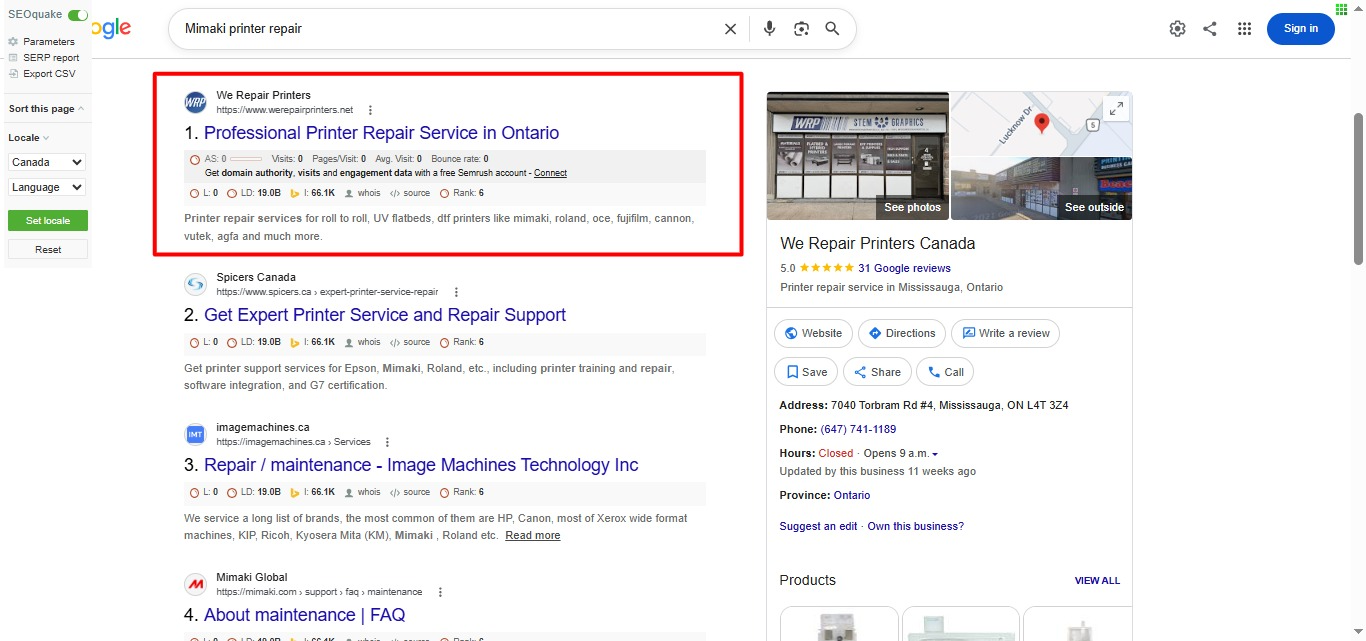Click whois for imagemachines.ca result
1366x641 pixels.
(363, 492)
